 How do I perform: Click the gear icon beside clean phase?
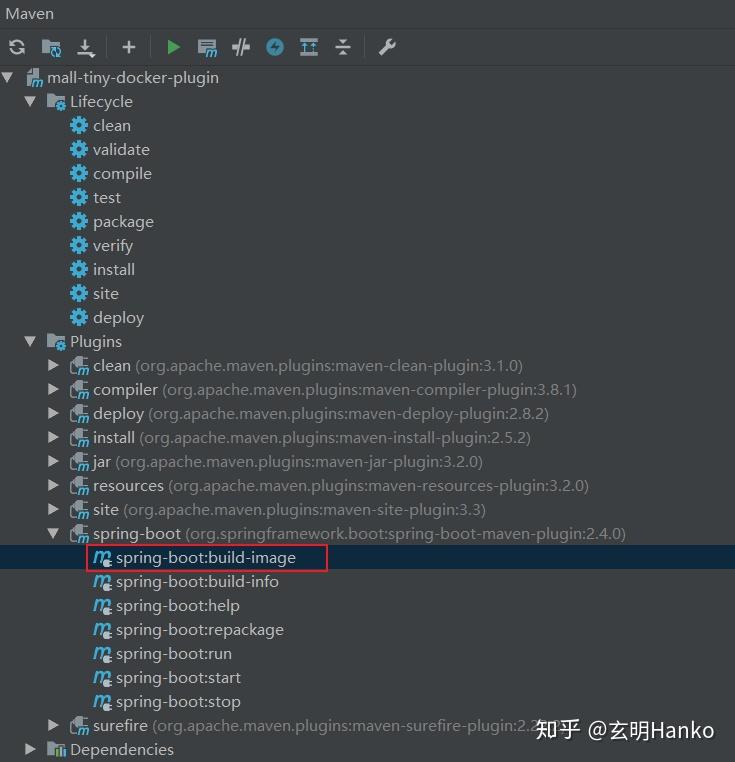pyautogui.click(x=79, y=125)
